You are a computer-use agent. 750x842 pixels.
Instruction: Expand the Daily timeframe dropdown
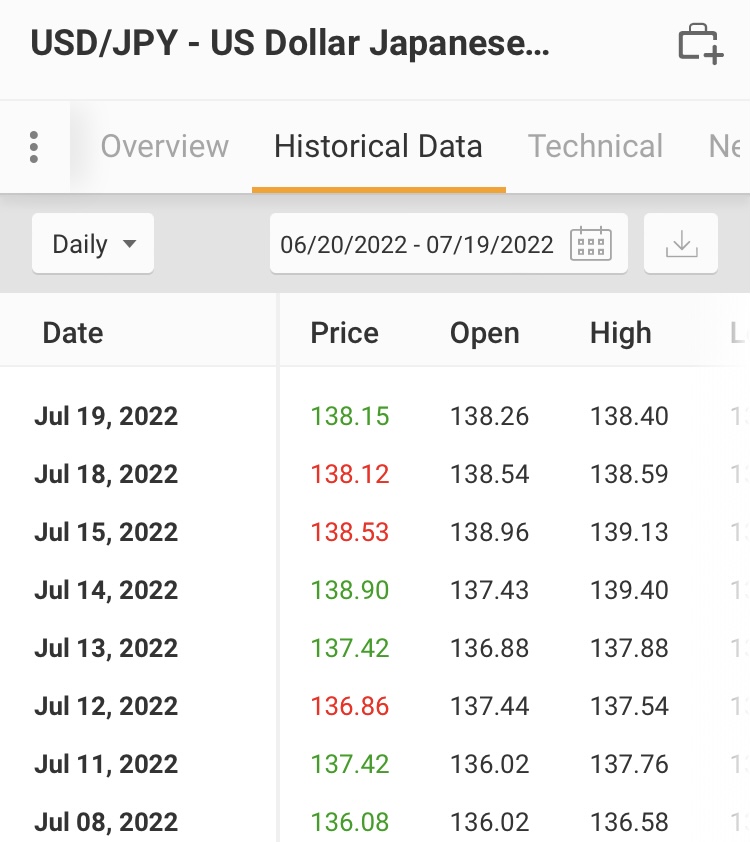(93, 243)
